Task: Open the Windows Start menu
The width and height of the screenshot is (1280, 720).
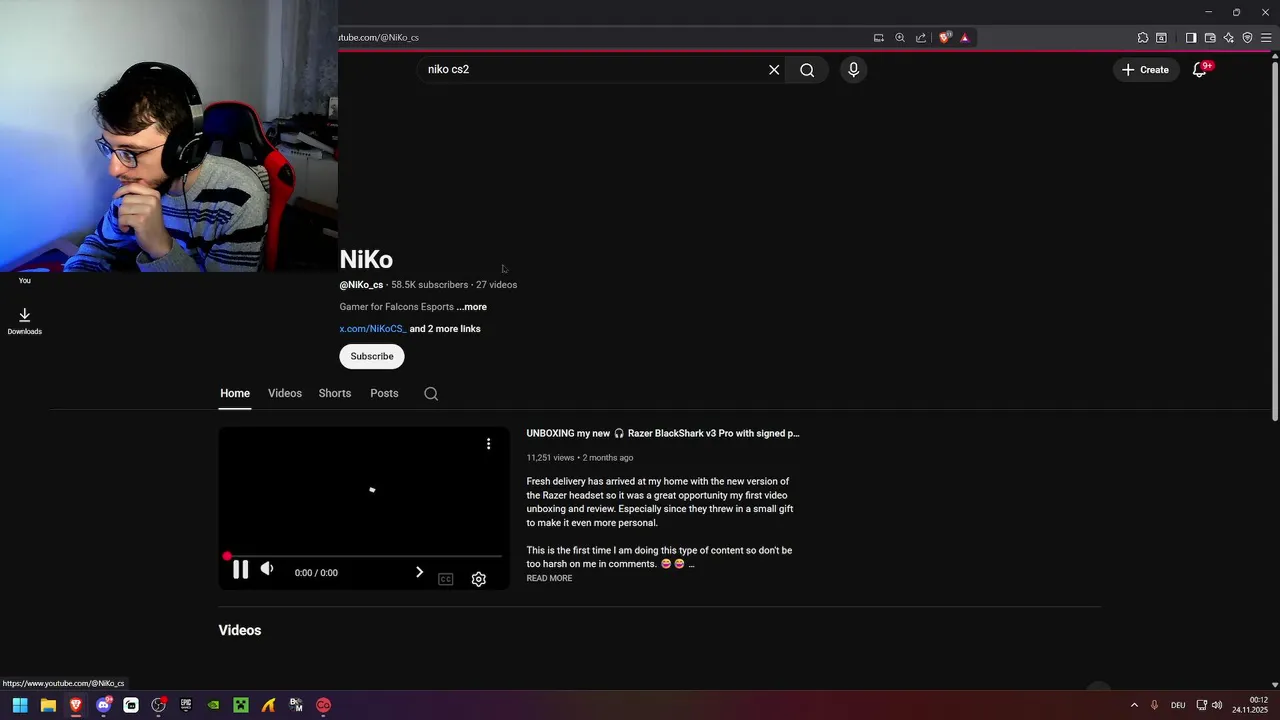Action: [x=20, y=705]
